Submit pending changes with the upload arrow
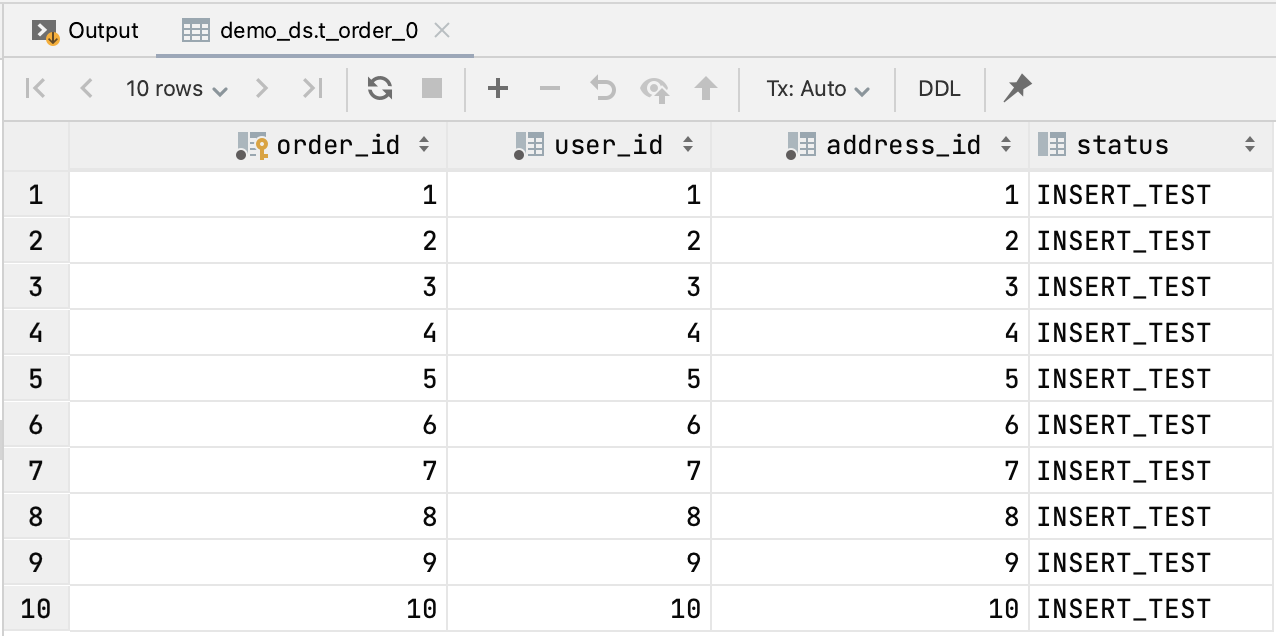Screen dimensions: 1276x636 [x=706, y=88]
